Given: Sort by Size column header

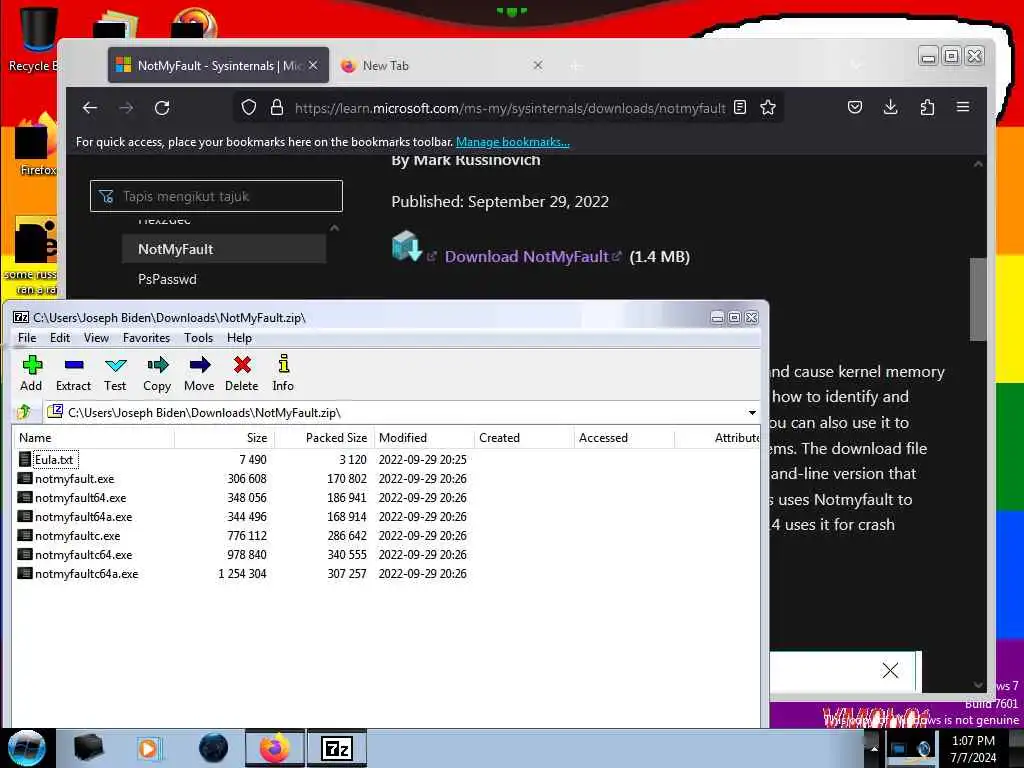Looking at the screenshot, I should (x=224, y=438).
